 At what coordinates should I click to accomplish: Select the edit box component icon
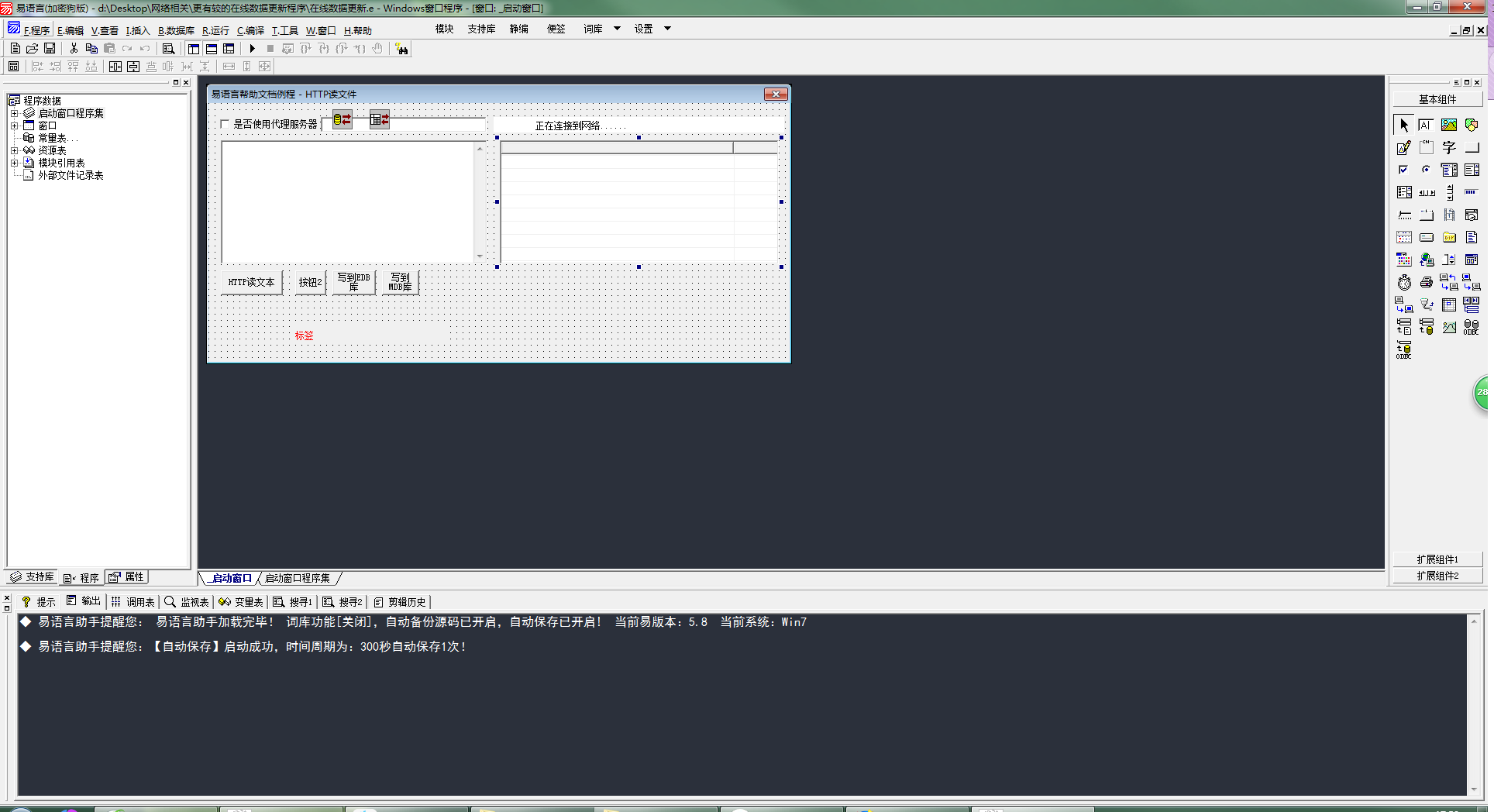pos(1426,125)
